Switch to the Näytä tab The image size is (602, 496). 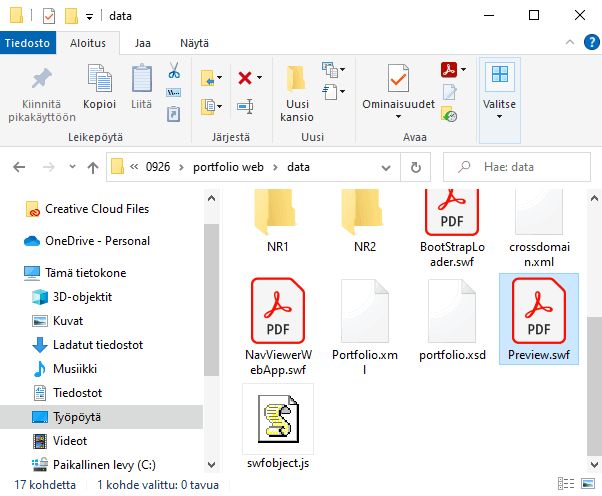coord(194,43)
